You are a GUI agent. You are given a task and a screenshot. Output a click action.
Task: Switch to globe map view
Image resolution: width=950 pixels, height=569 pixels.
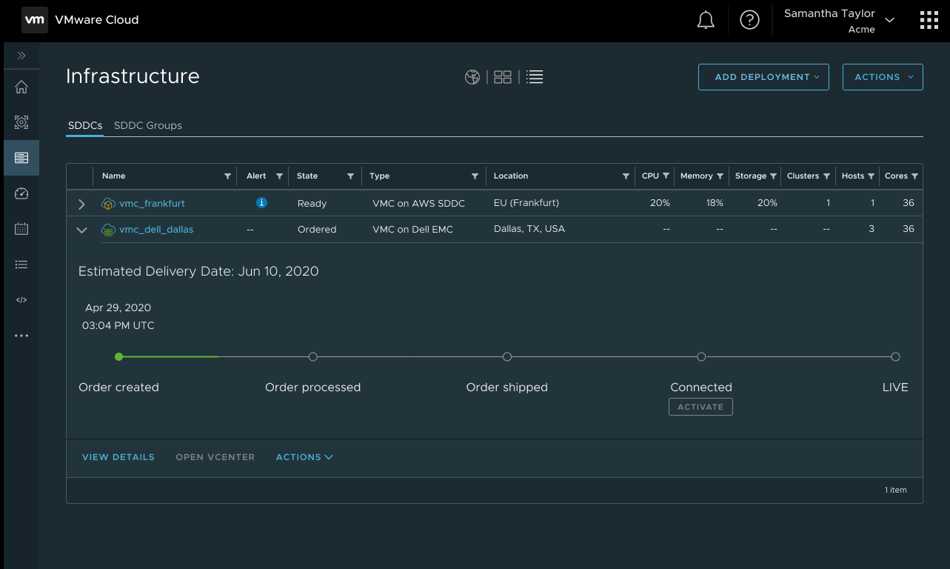472,77
